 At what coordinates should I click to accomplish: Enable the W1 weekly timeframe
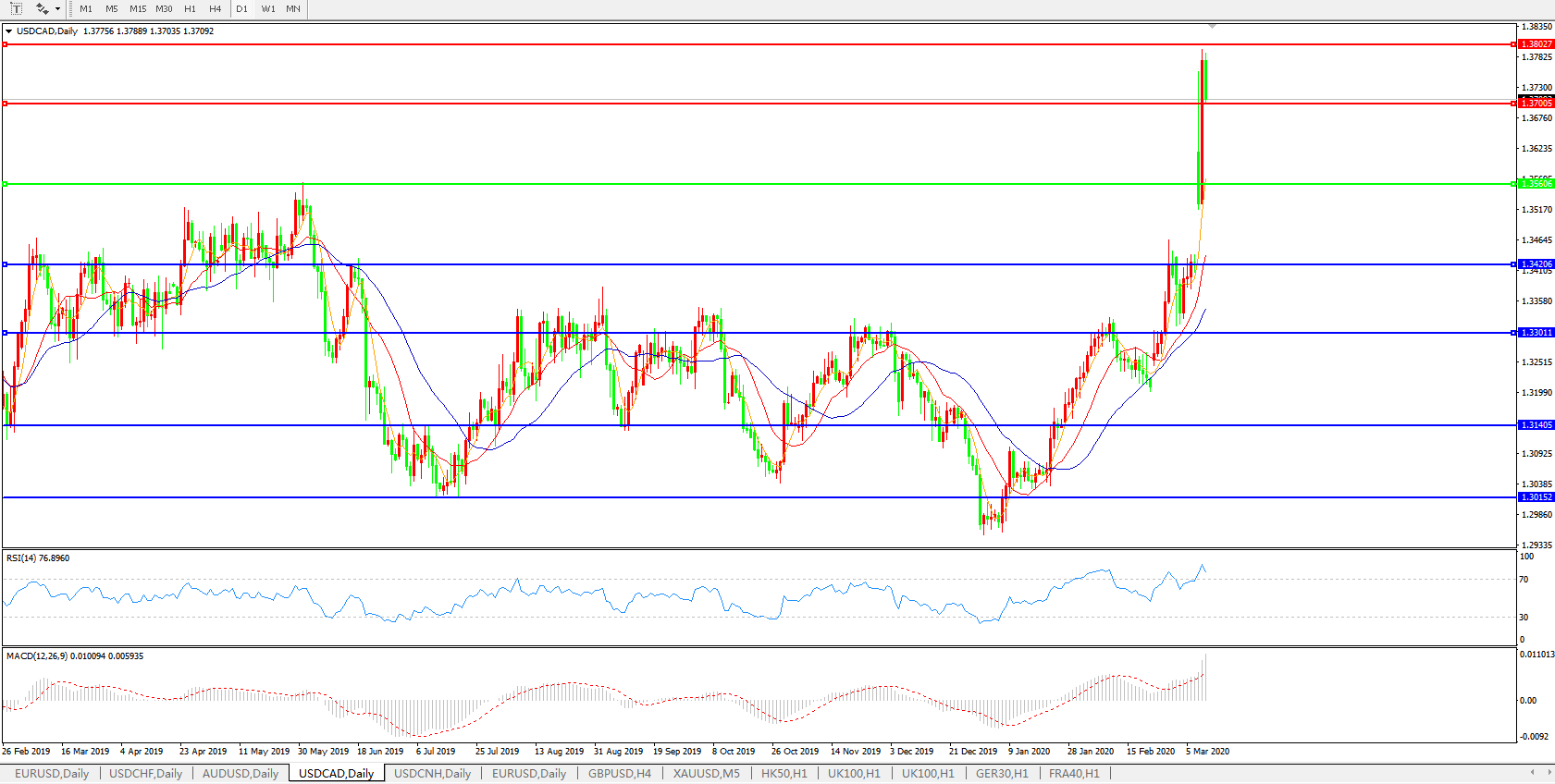point(267,8)
